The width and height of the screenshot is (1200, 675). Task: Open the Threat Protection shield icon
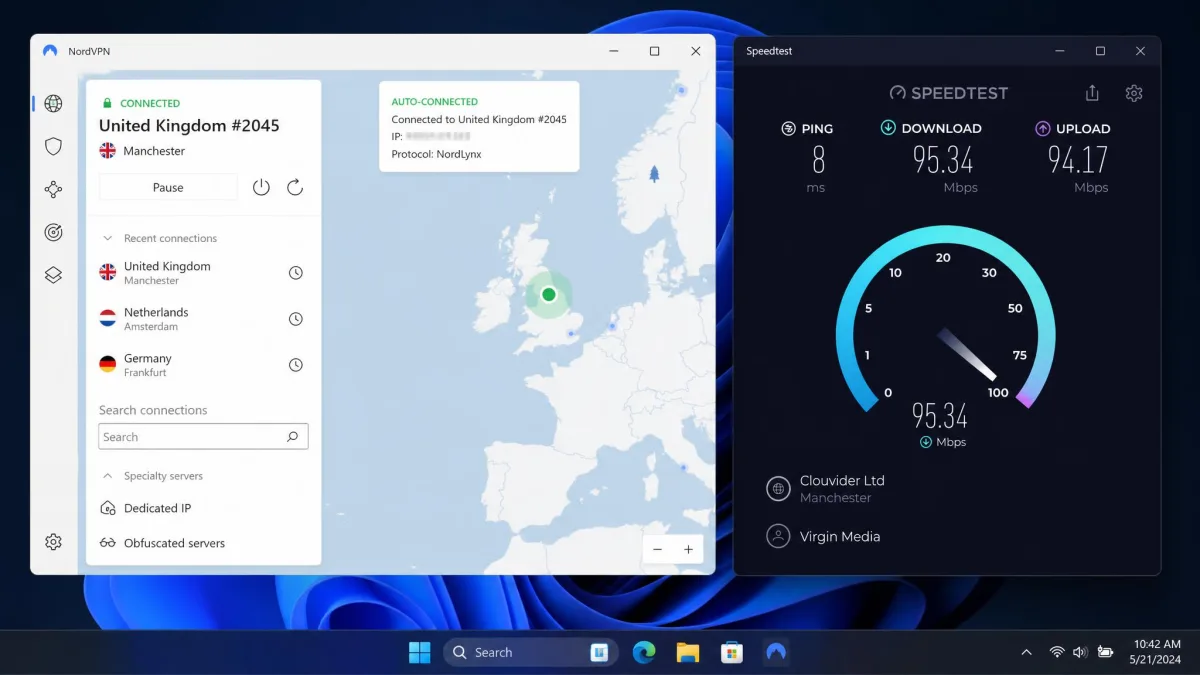[x=54, y=146]
